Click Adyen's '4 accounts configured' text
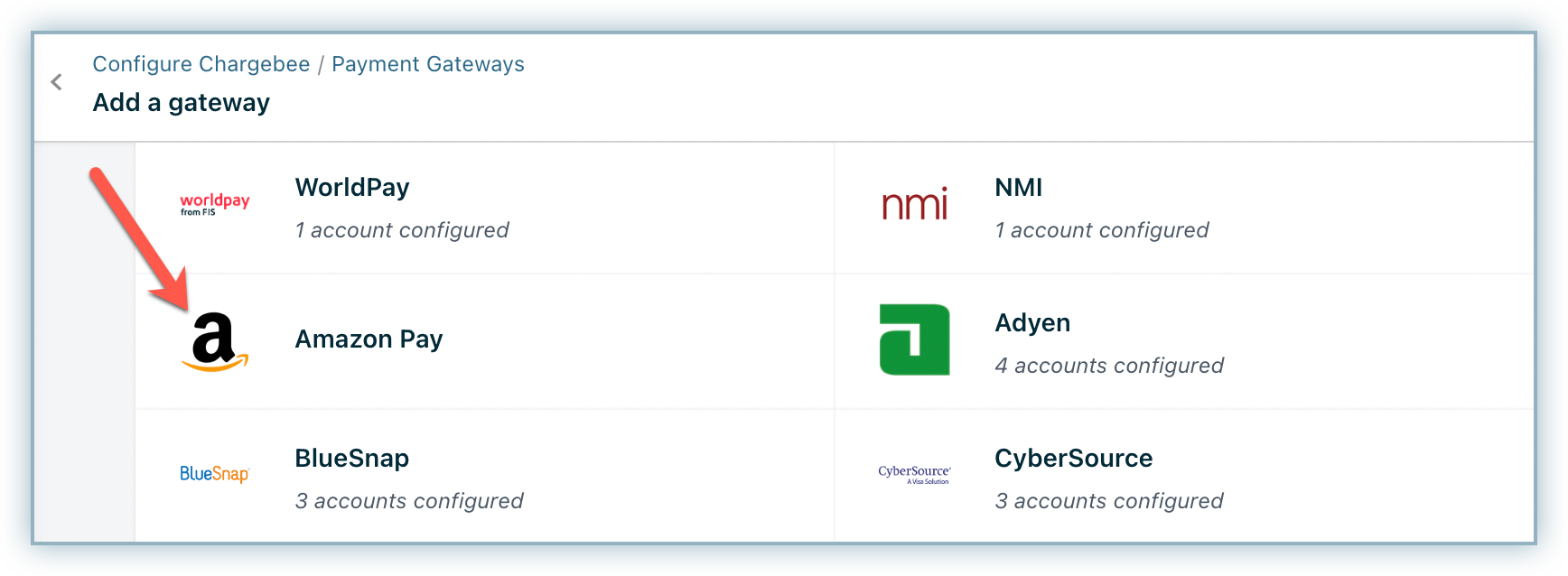1568x576 pixels. point(1109,366)
